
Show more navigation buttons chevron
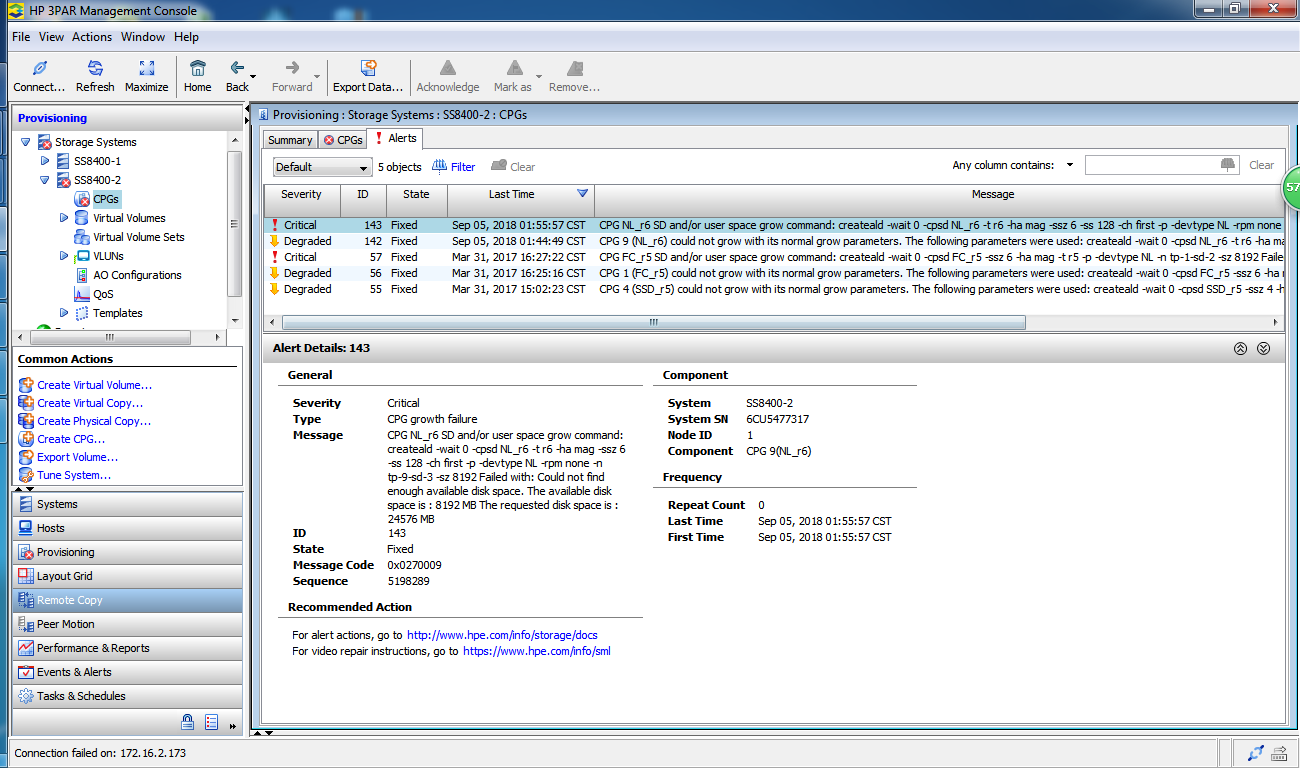pyautogui.click(x=233, y=725)
